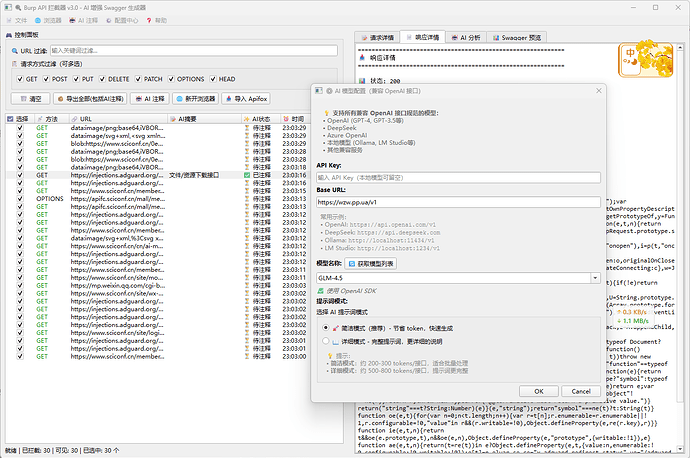Confirm the dialog with OK
Image resolution: width=690 pixels, height=458 pixels.
[x=539, y=391]
